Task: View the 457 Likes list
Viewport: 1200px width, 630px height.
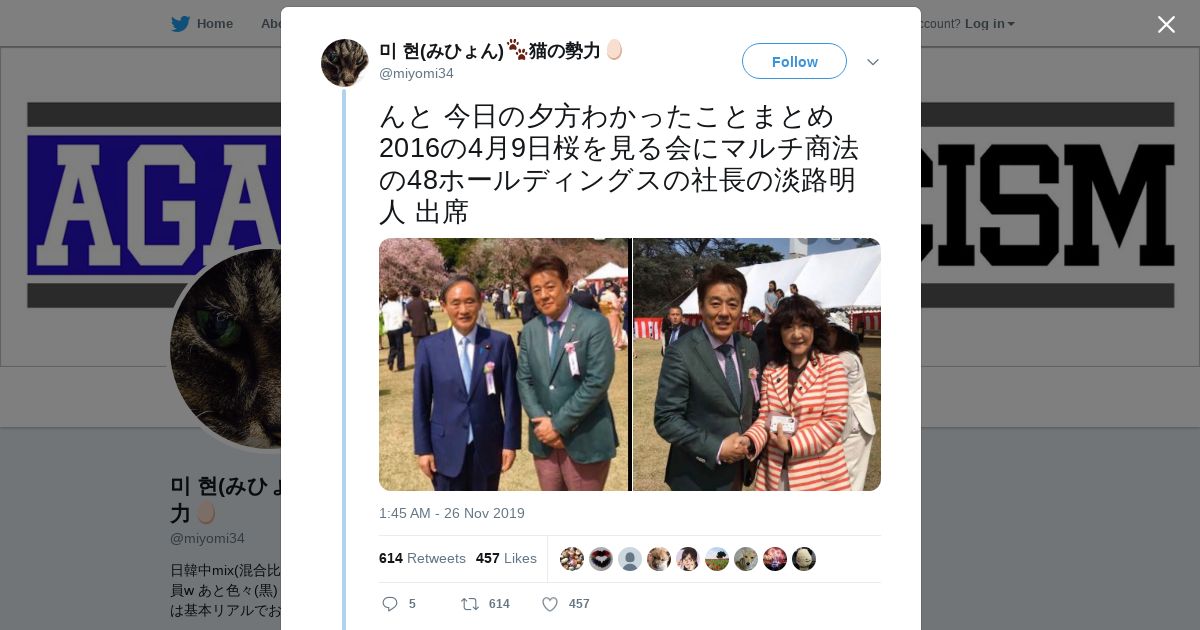Action: [506, 558]
